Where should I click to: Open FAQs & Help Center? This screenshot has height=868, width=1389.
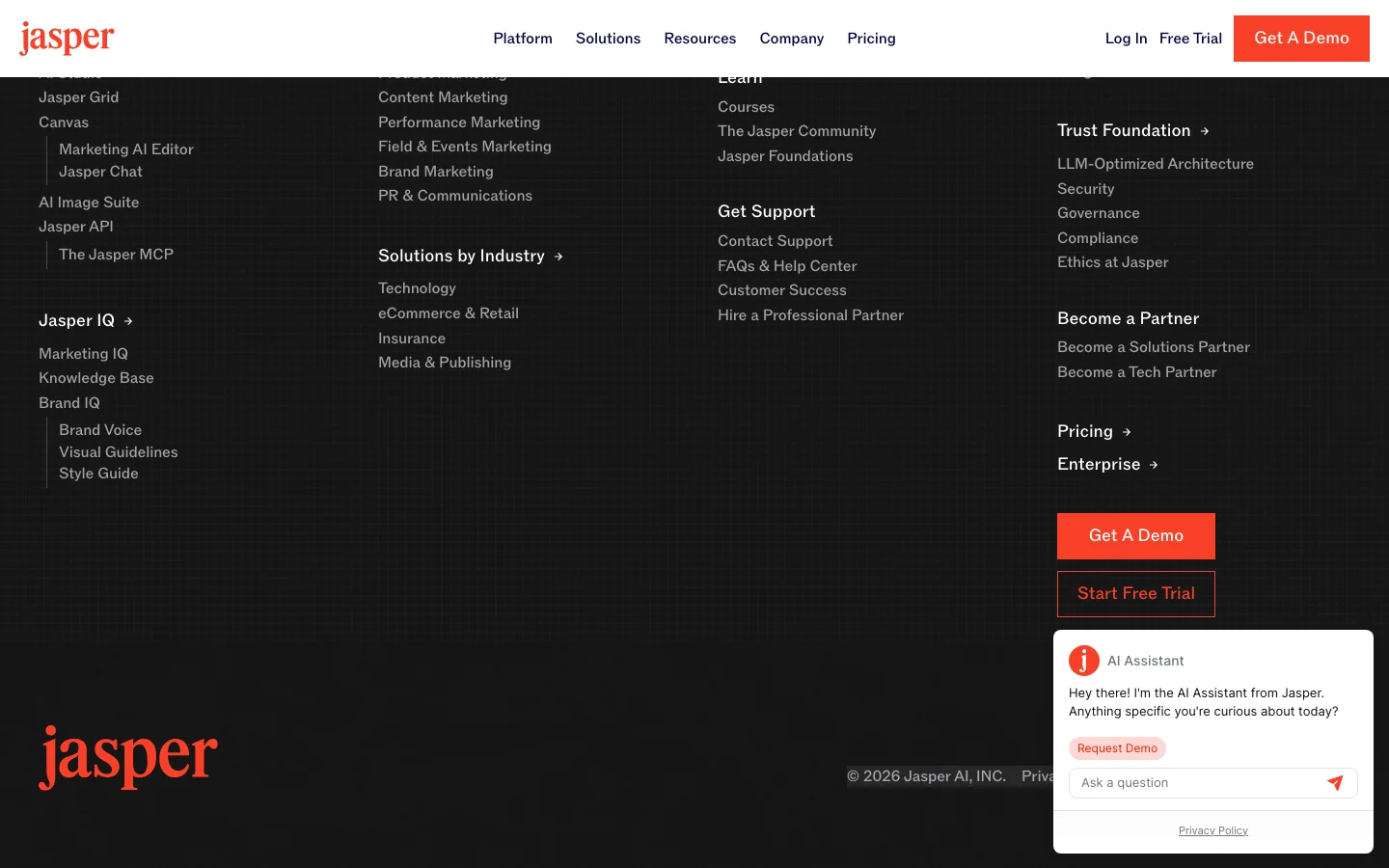pyautogui.click(x=787, y=266)
